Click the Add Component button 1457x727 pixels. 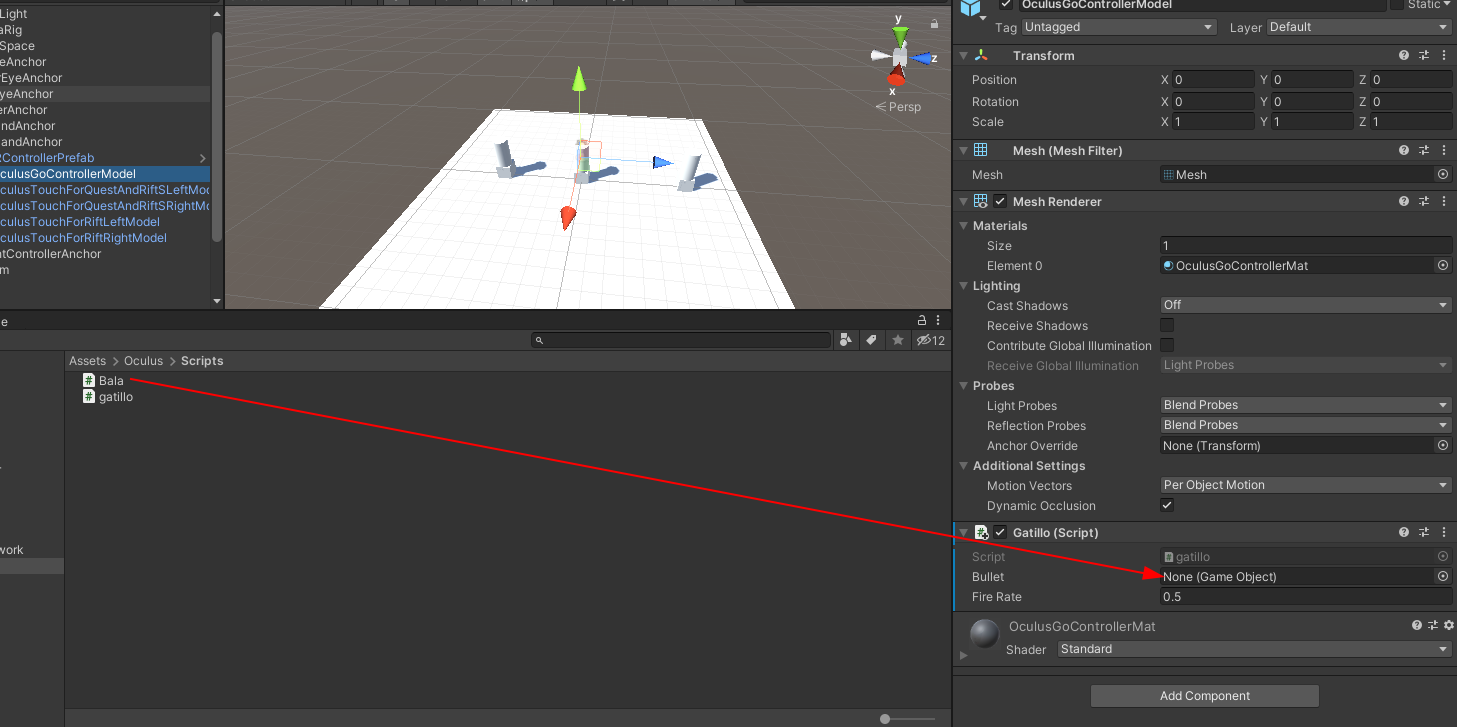(x=1204, y=696)
